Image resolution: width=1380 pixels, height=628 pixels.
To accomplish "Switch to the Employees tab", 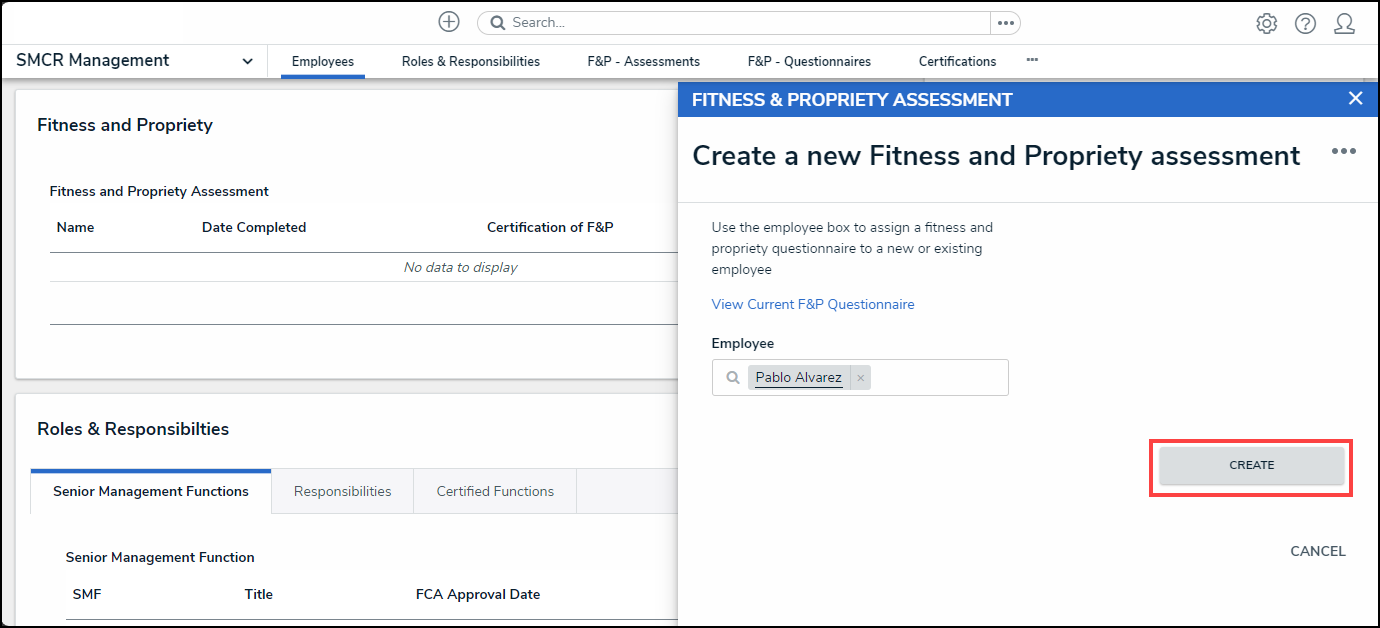I will (322, 62).
